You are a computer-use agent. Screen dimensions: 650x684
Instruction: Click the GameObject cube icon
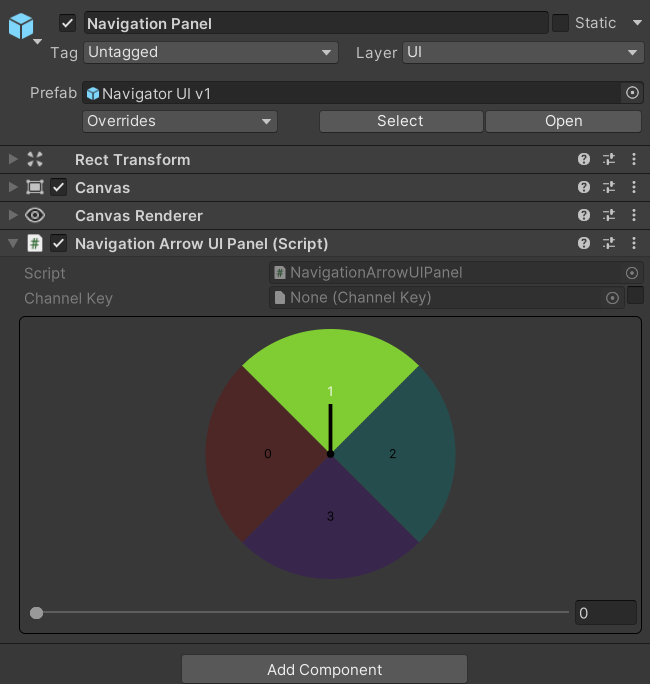pos(21,26)
